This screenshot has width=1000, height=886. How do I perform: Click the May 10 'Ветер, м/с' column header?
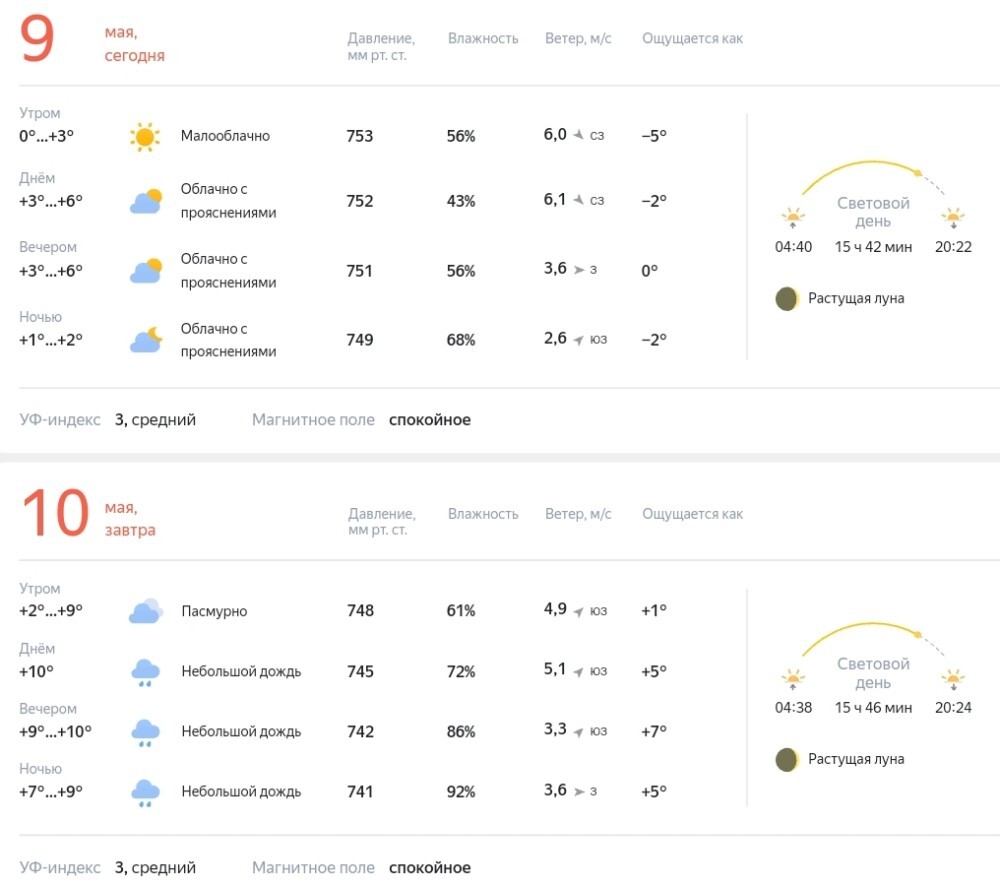[578, 513]
